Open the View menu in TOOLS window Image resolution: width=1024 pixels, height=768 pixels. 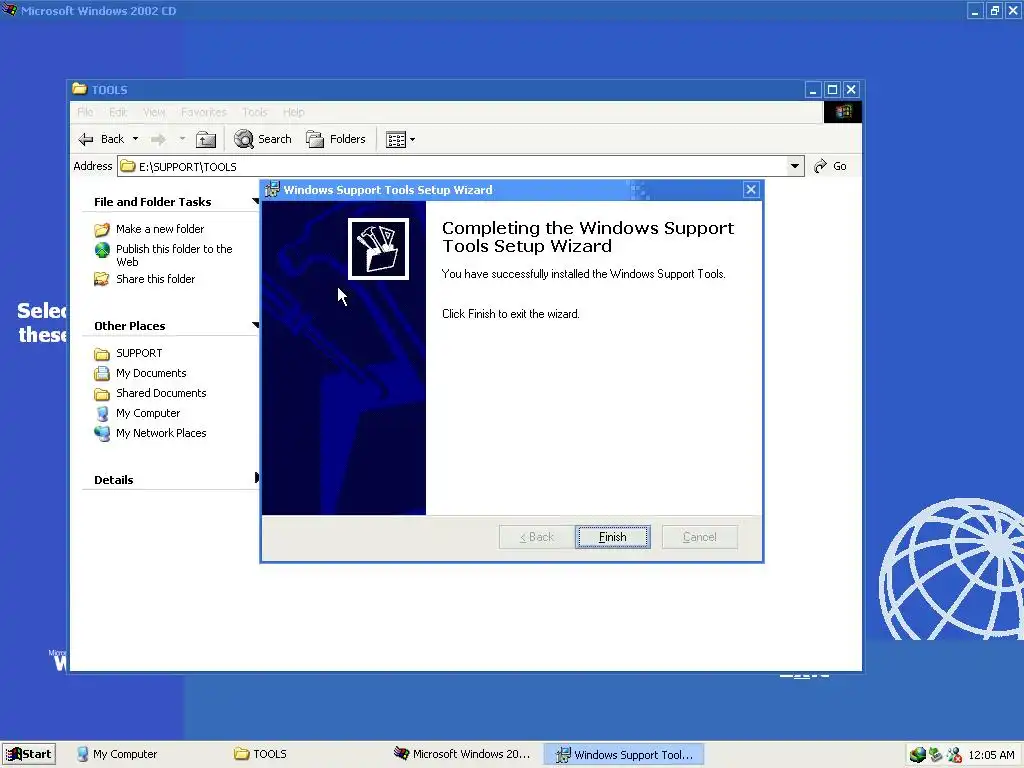coord(154,112)
